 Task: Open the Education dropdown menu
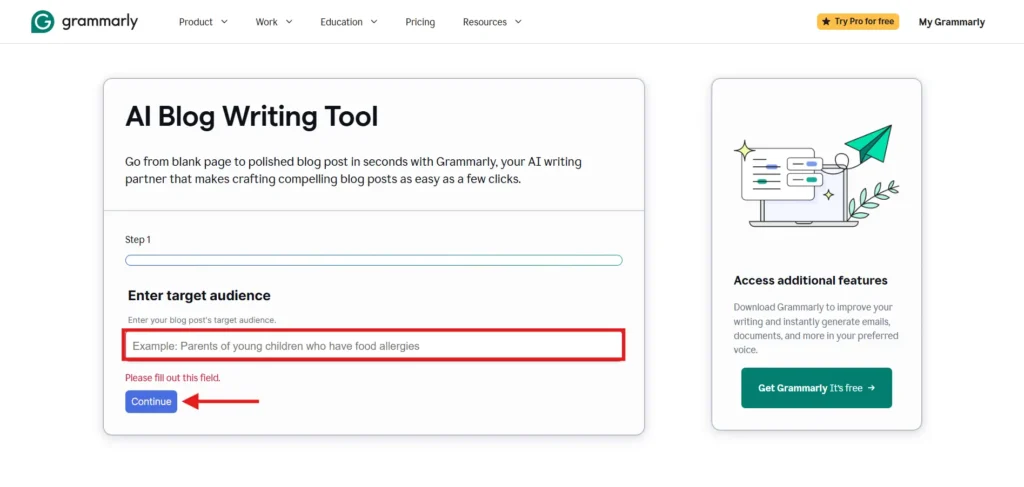pyautogui.click(x=349, y=22)
